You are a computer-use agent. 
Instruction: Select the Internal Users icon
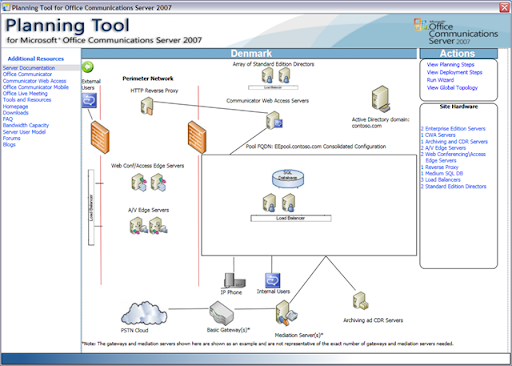[273, 280]
